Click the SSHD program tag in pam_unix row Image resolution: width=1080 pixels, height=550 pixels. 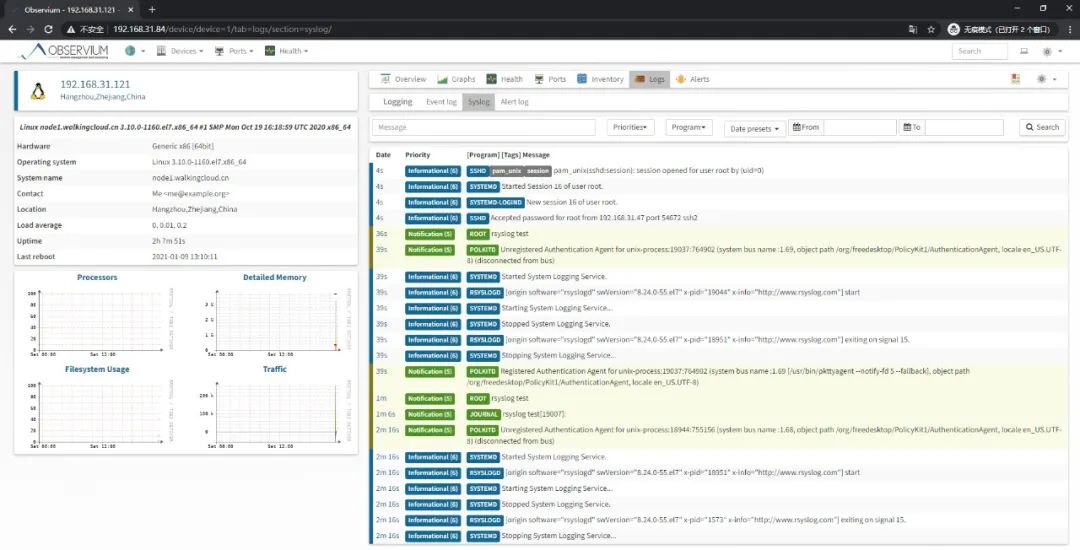[477, 171]
